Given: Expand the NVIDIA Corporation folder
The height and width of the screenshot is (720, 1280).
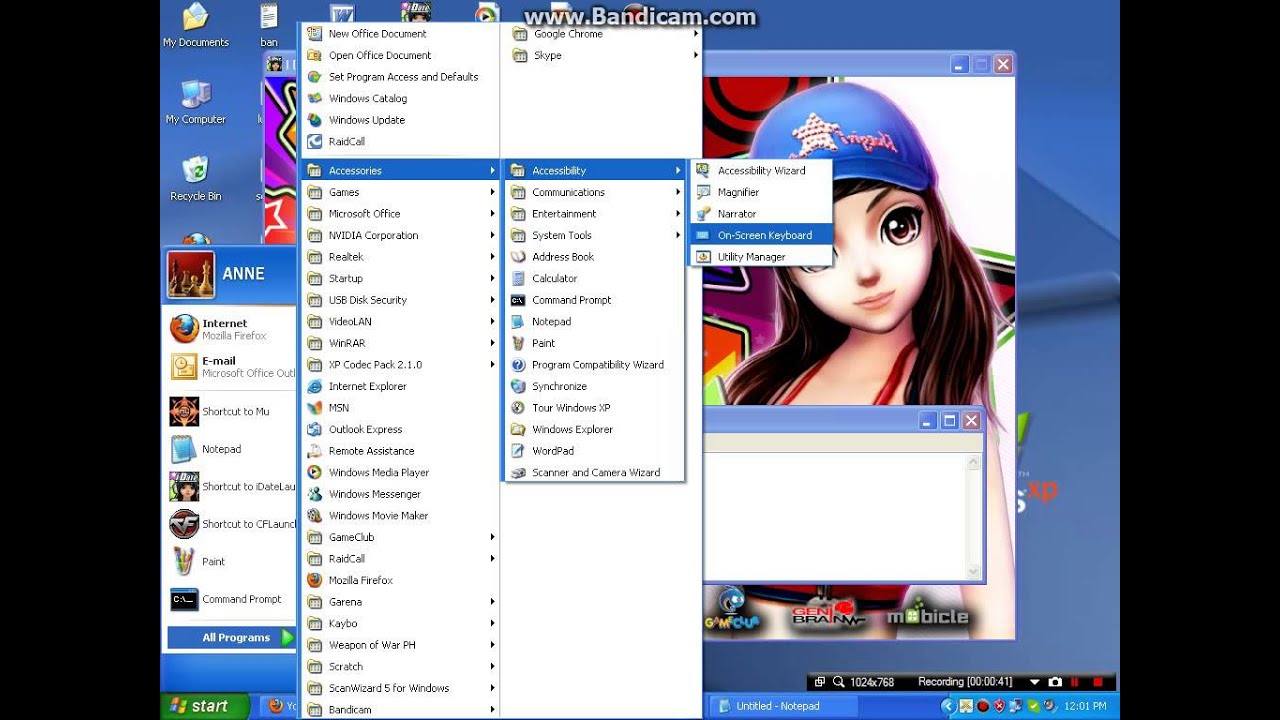Looking at the screenshot, I should (x=400, y=236).
